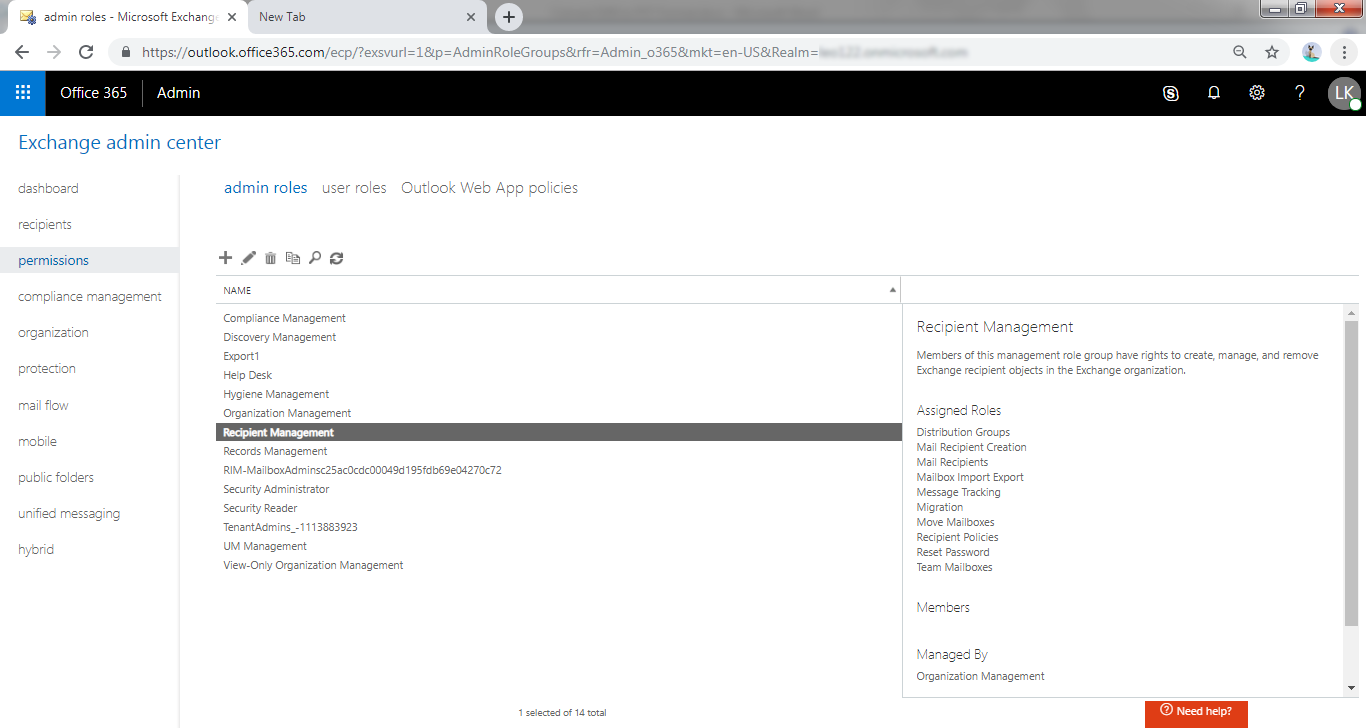
Task: Click browser forward arrow
Action: click(54, 52)
